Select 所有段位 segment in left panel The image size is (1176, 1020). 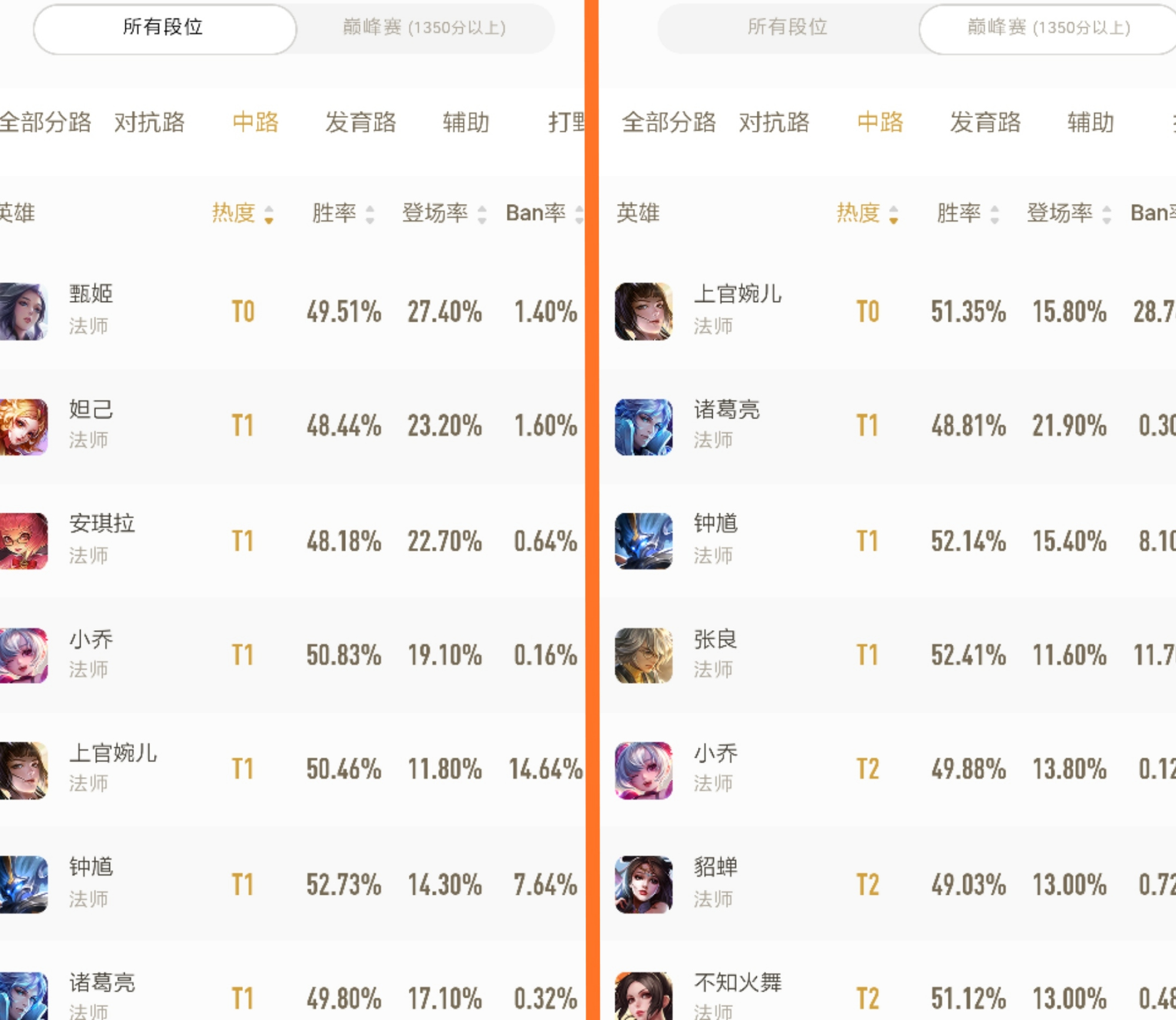coord(163,28)
